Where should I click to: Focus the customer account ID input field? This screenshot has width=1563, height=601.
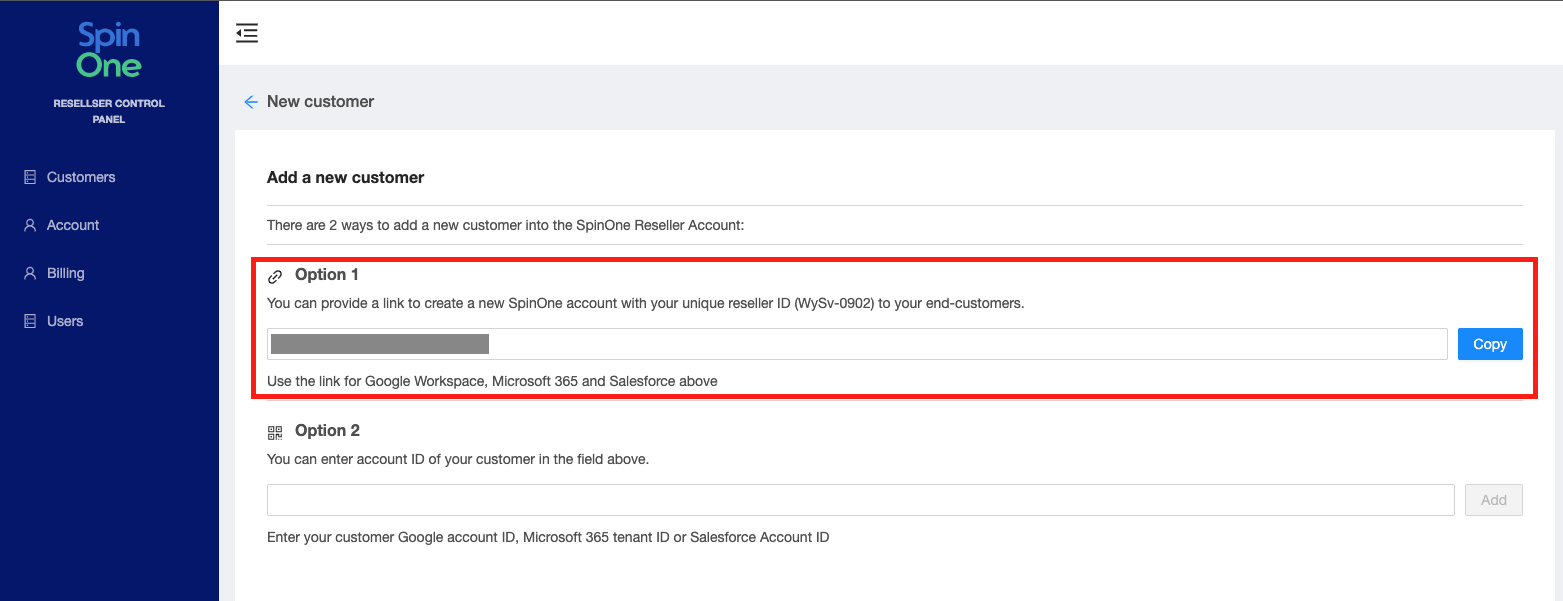pyautogui.click(x=860, y=500)
